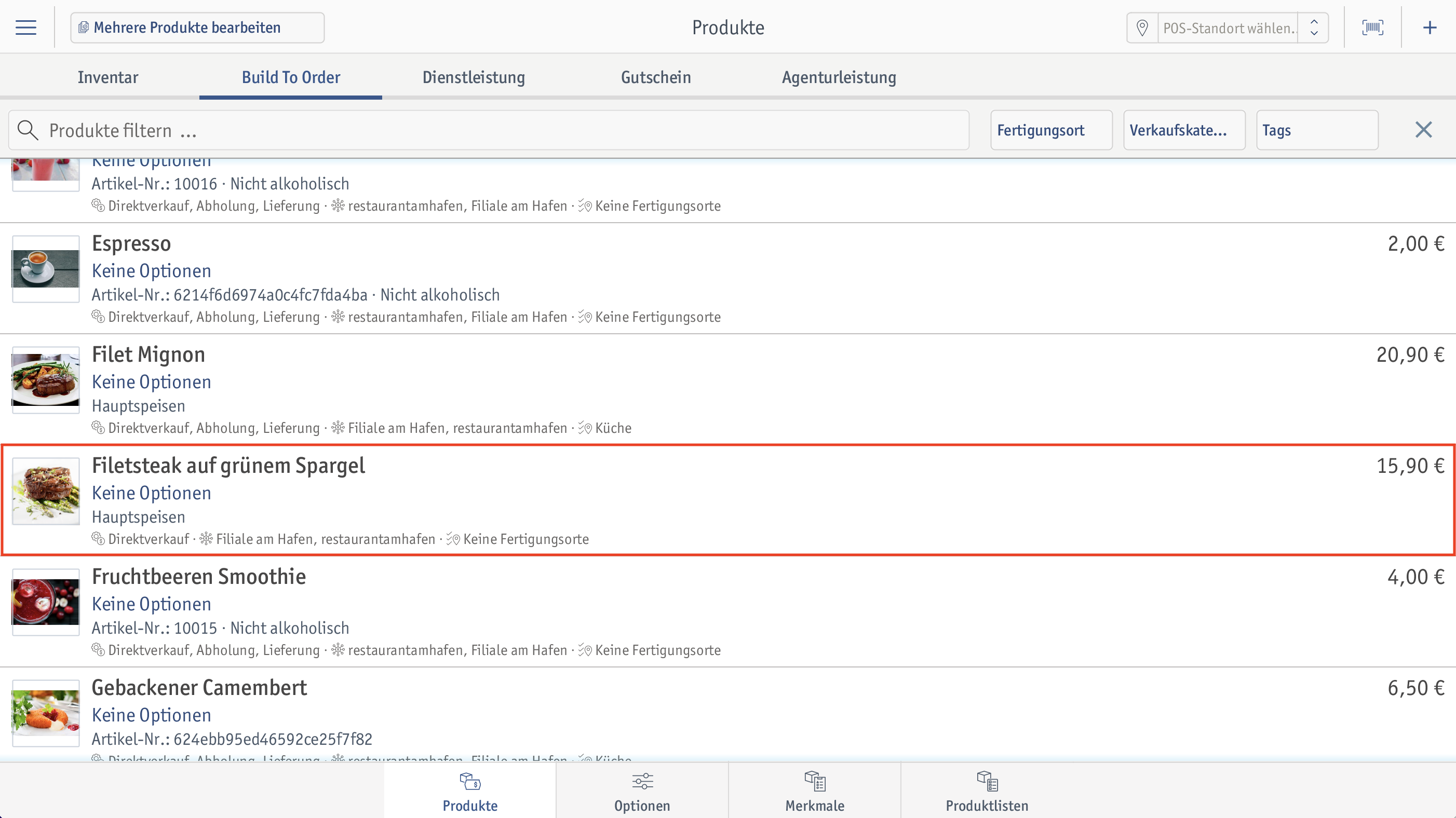1456x818 pixels.
Task: Click Keine Optionen link under Filet Mignon
Action: point(152,382)
